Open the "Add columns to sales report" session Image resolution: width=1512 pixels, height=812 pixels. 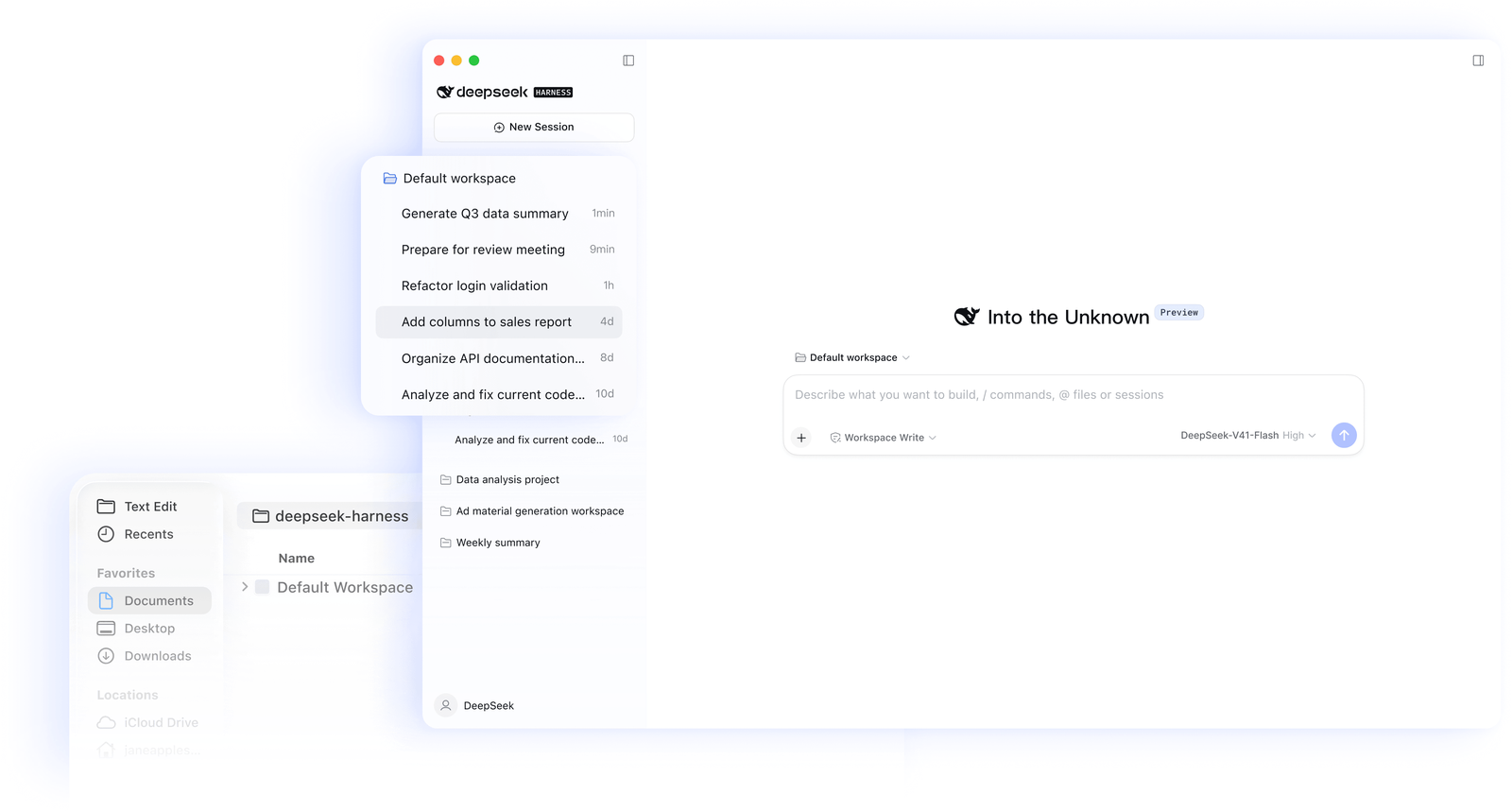coord(499,321)
